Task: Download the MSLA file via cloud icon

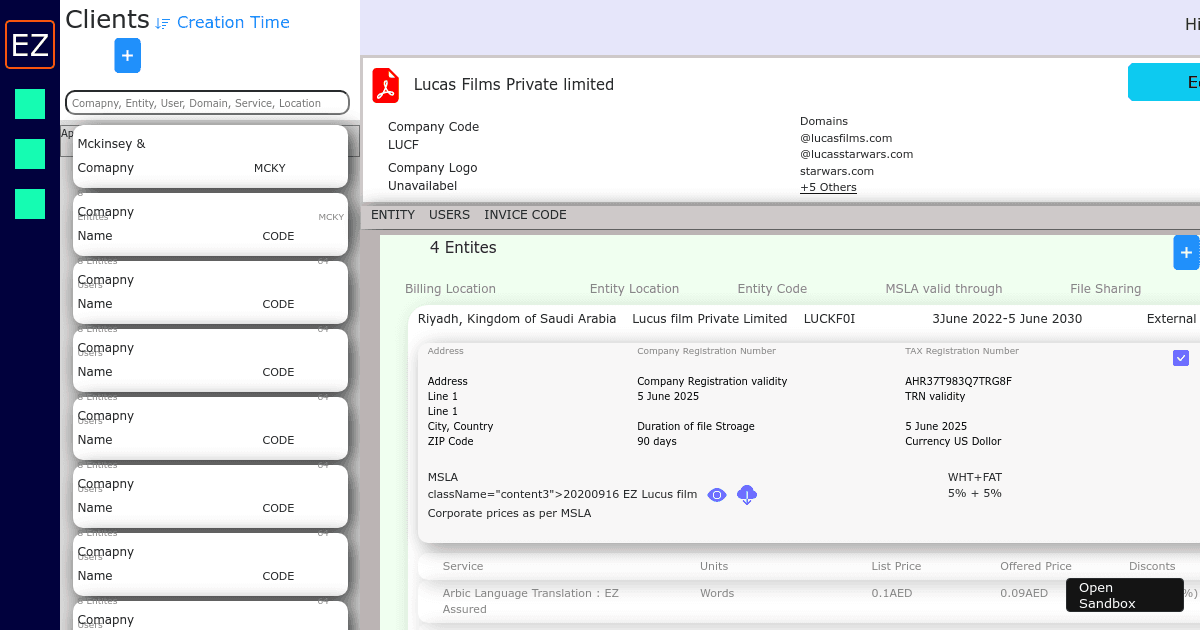Action: coord(747,495)
